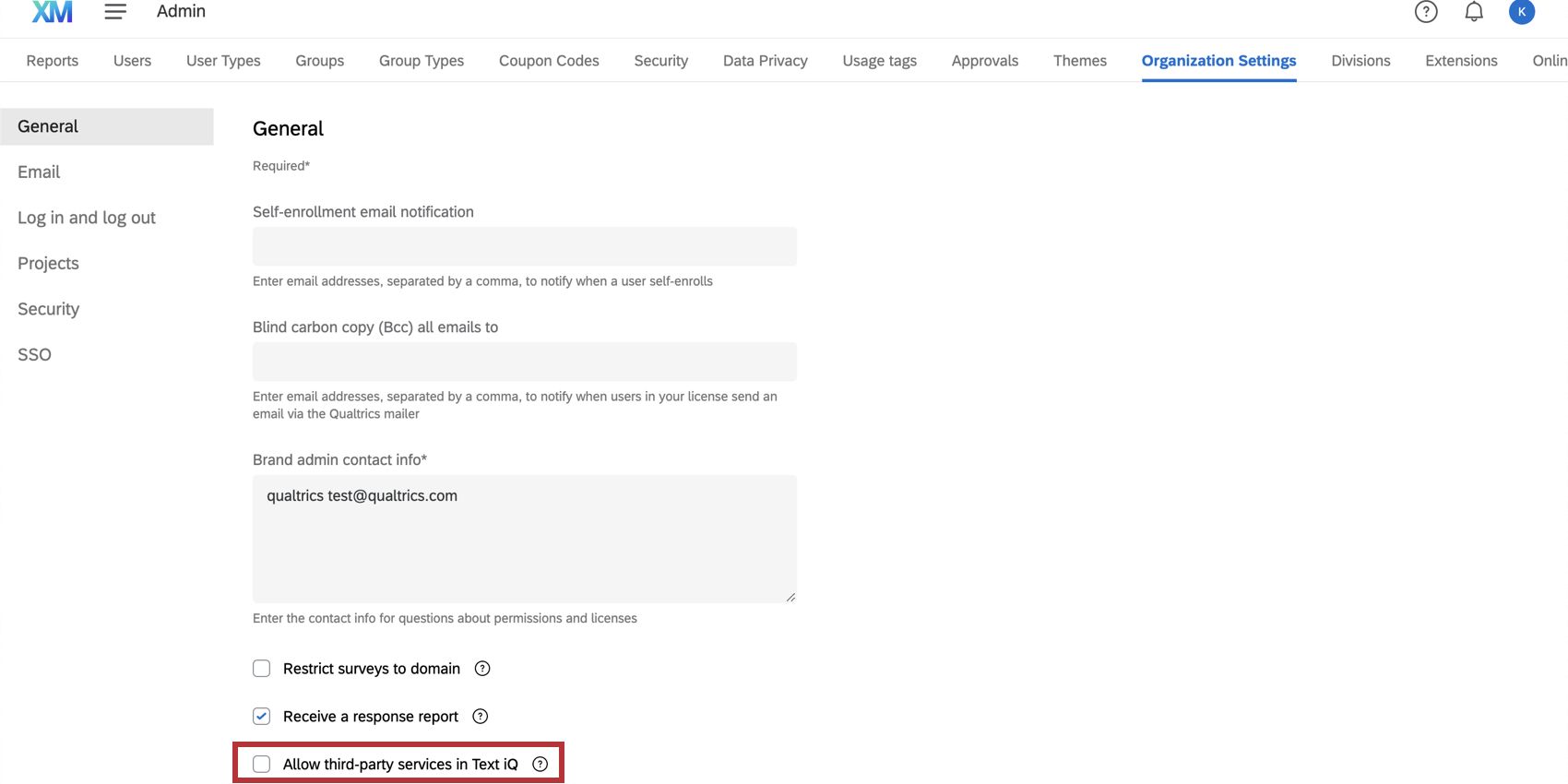Check Allow third-party services in Text iQ

[x=262, y=764]
